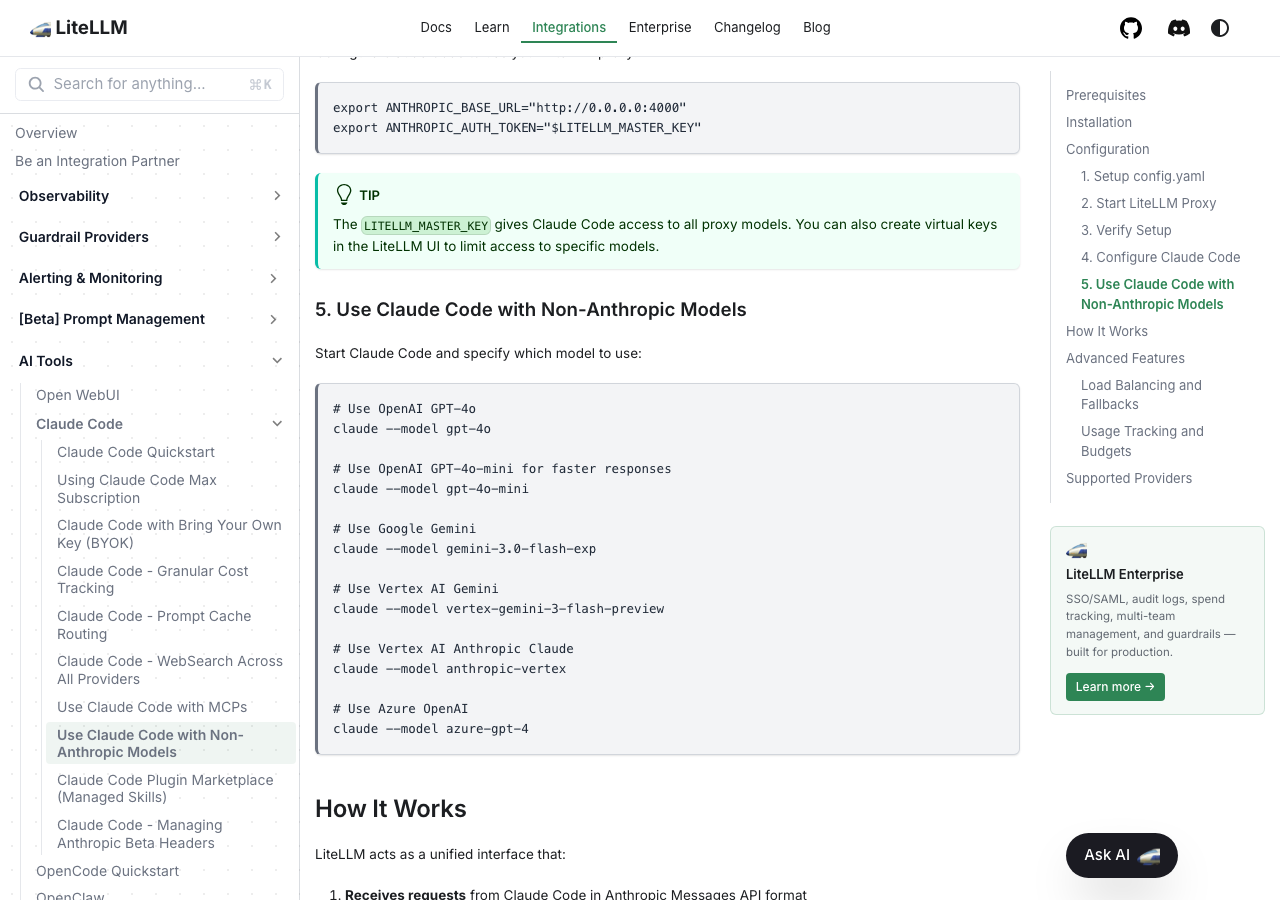Go to Use Claude Code with MCPs
This screenshot has width=1280, height=900.
152,707
